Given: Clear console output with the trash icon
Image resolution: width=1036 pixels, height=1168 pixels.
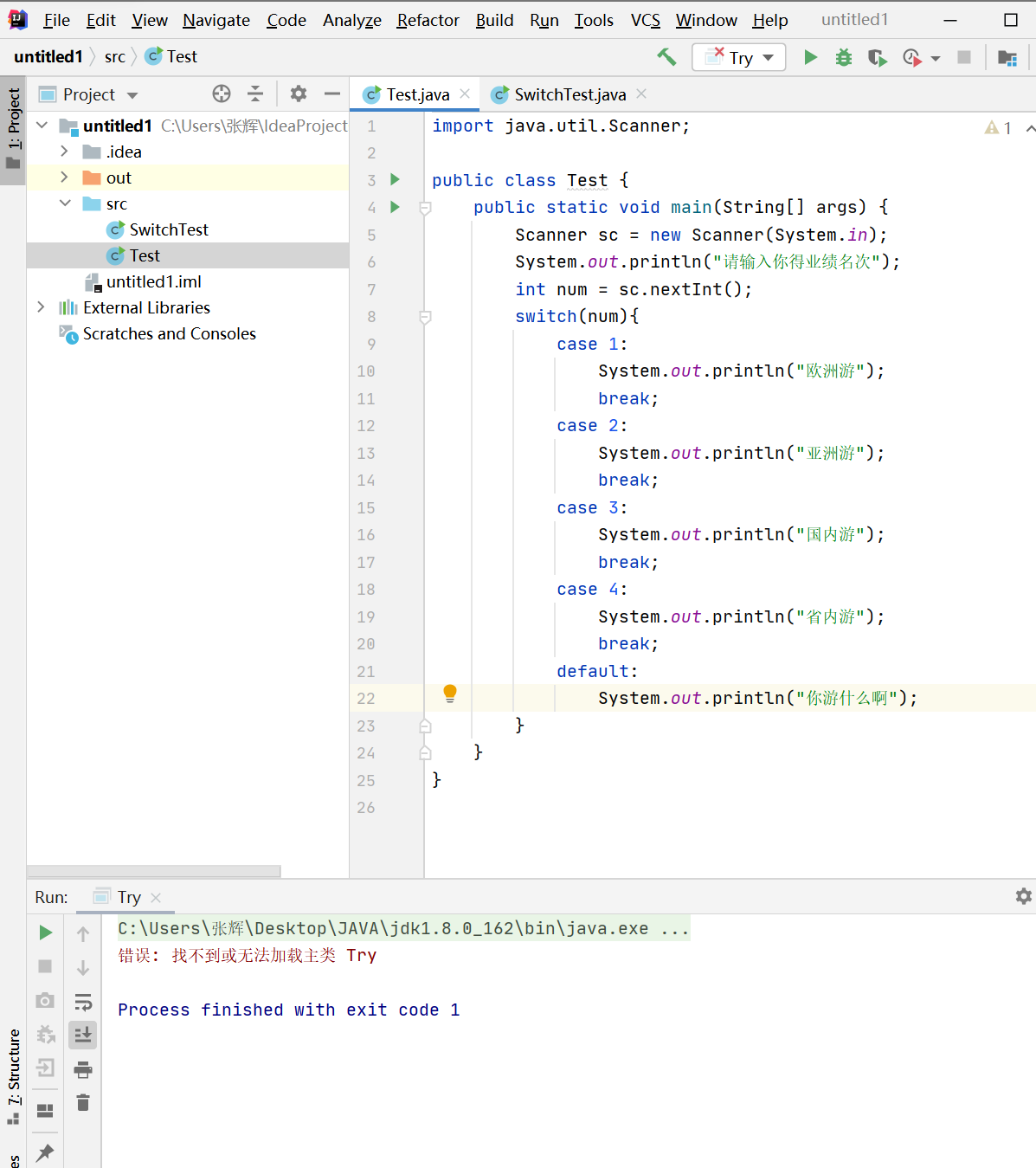Looking at the screenshot, I should click(x=83, y=1102).
